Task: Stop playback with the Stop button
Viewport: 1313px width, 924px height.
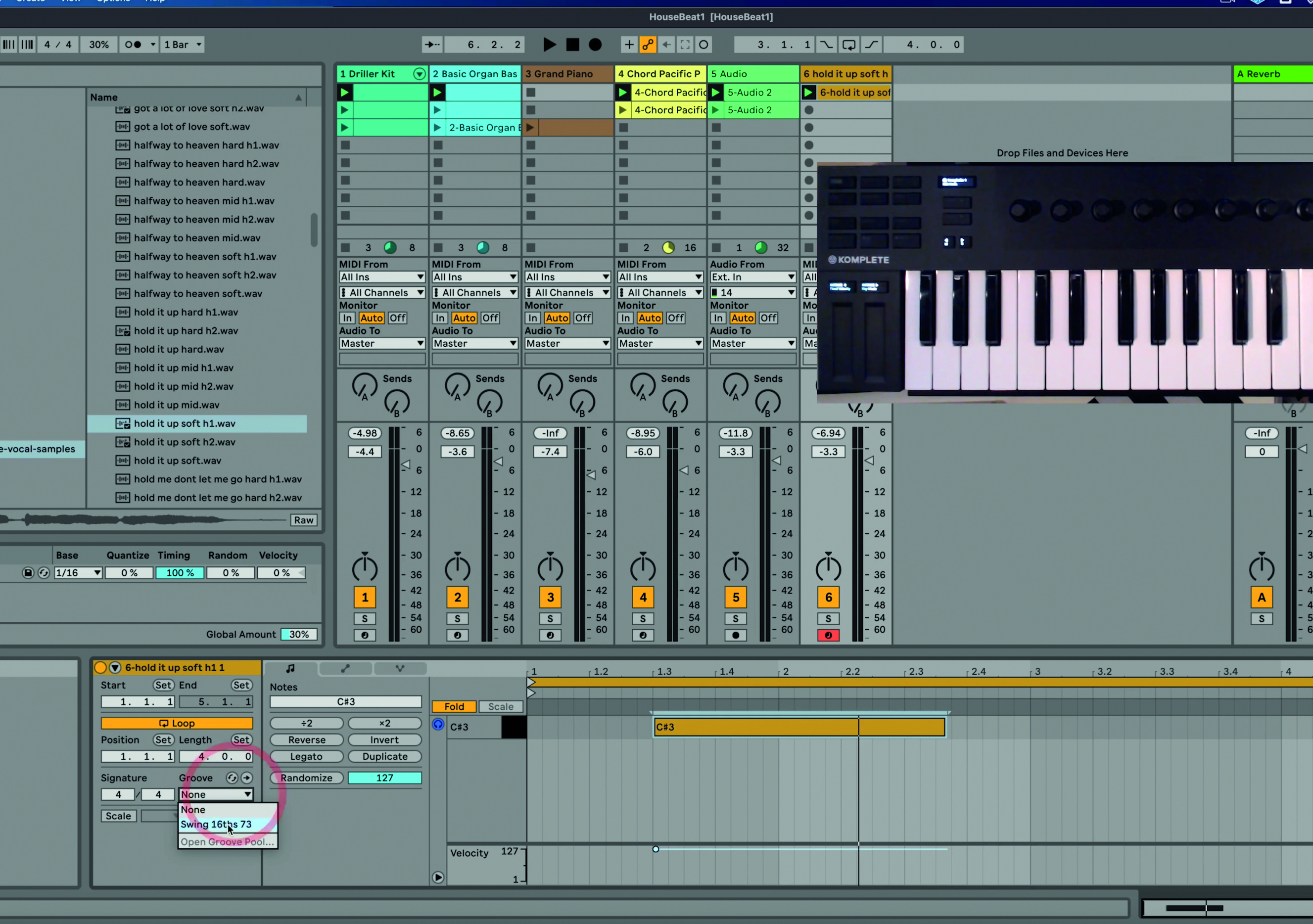Action: [x=572, y=45]
